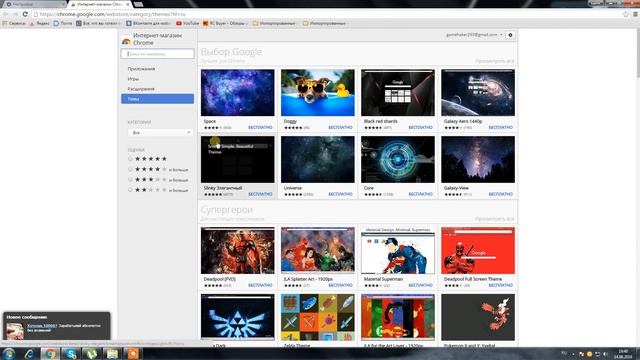Open the Windows Start menu
The image size is (640, 360).
tap(9, 354)
